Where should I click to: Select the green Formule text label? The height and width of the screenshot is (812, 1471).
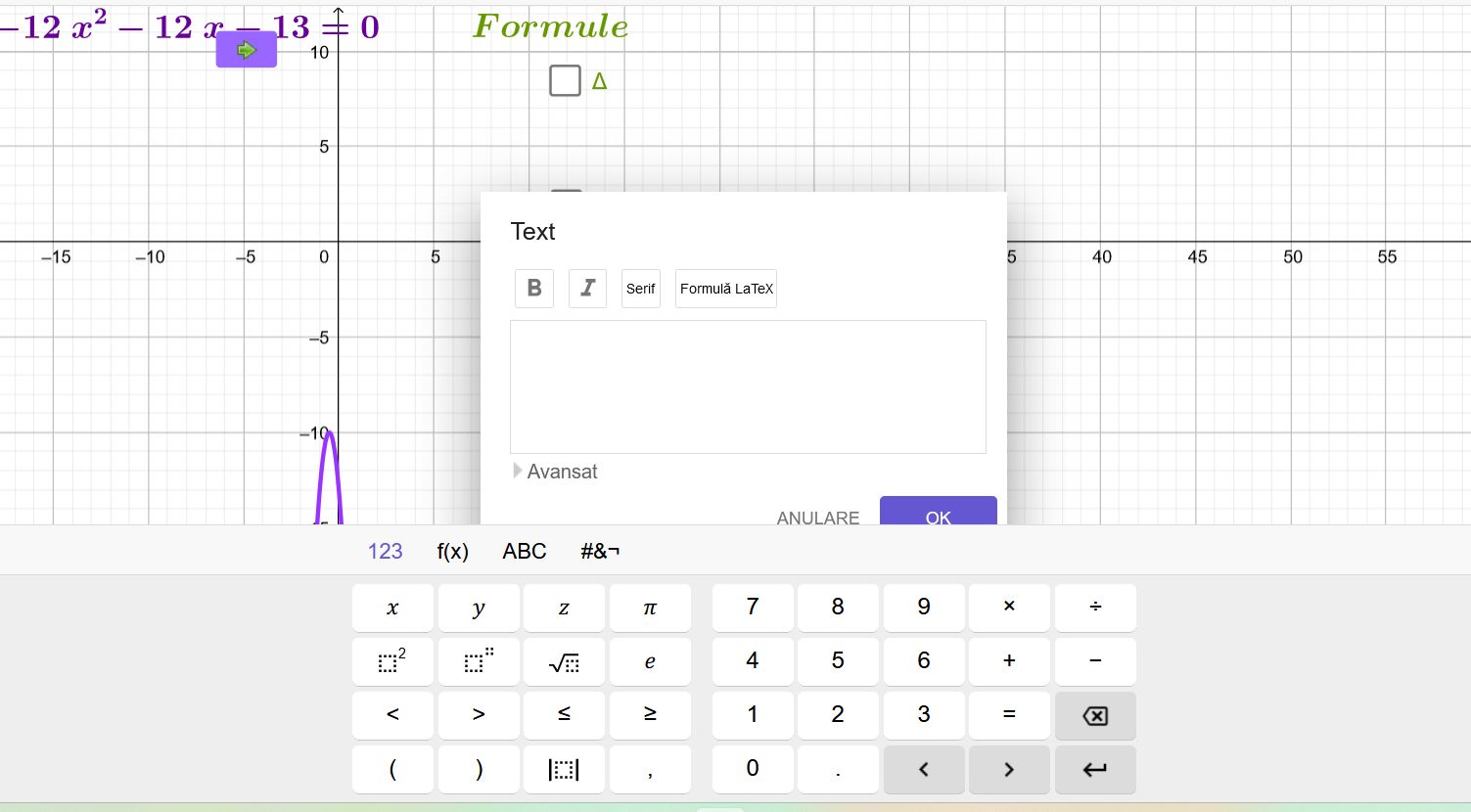551,26
